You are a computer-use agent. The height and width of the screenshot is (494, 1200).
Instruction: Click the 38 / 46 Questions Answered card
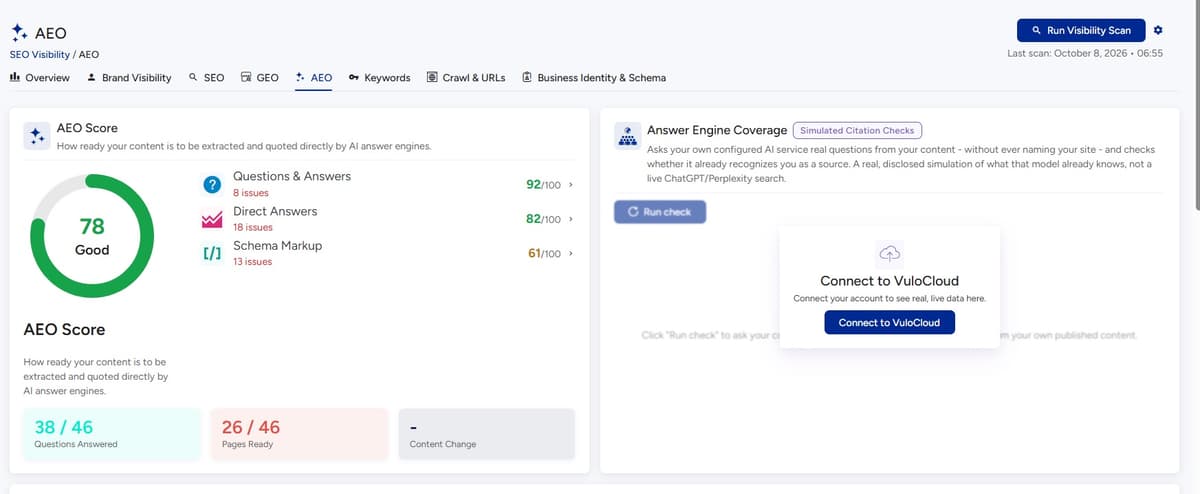(112, 434)
